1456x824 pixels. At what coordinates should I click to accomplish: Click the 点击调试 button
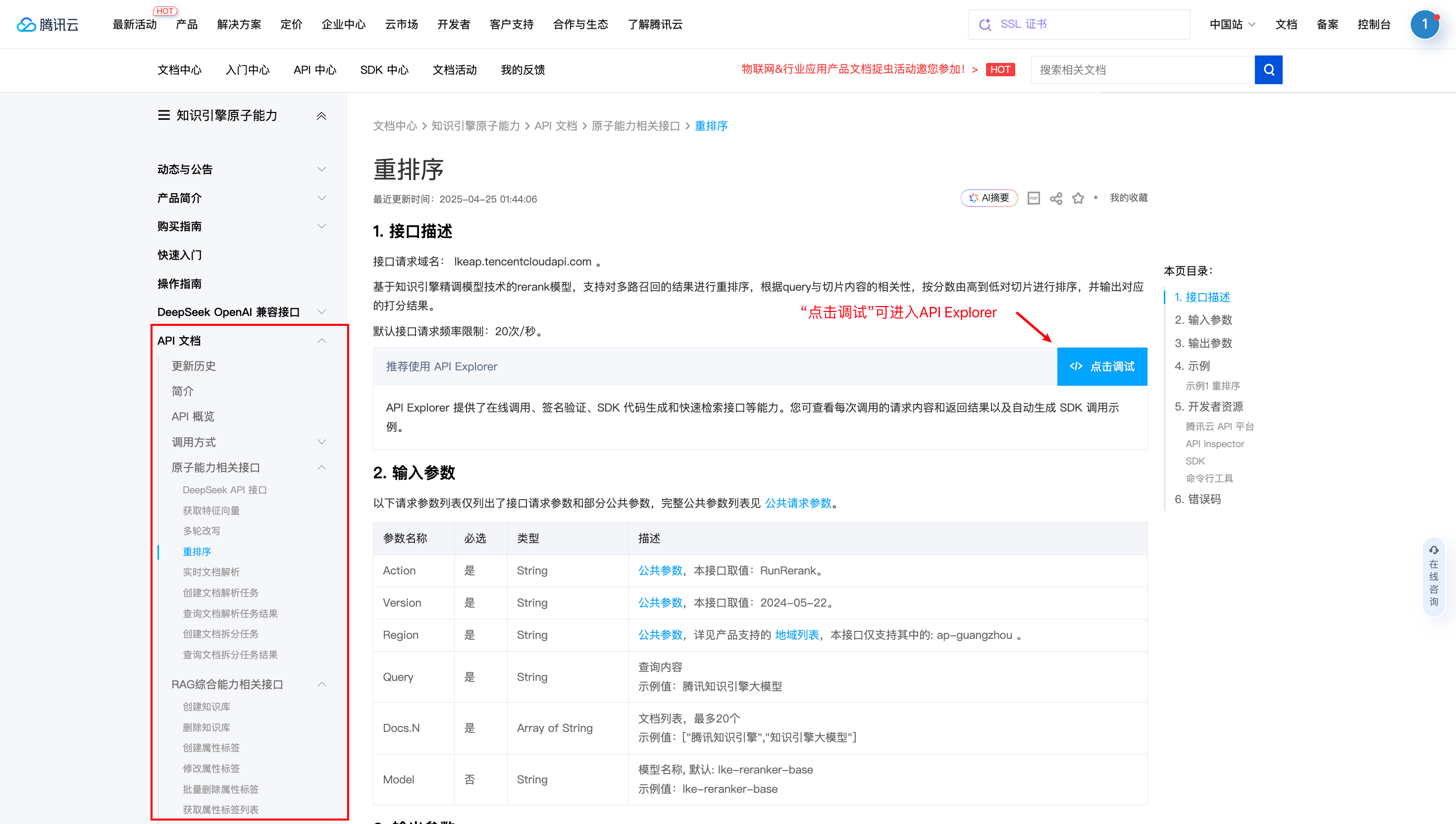1102,366
